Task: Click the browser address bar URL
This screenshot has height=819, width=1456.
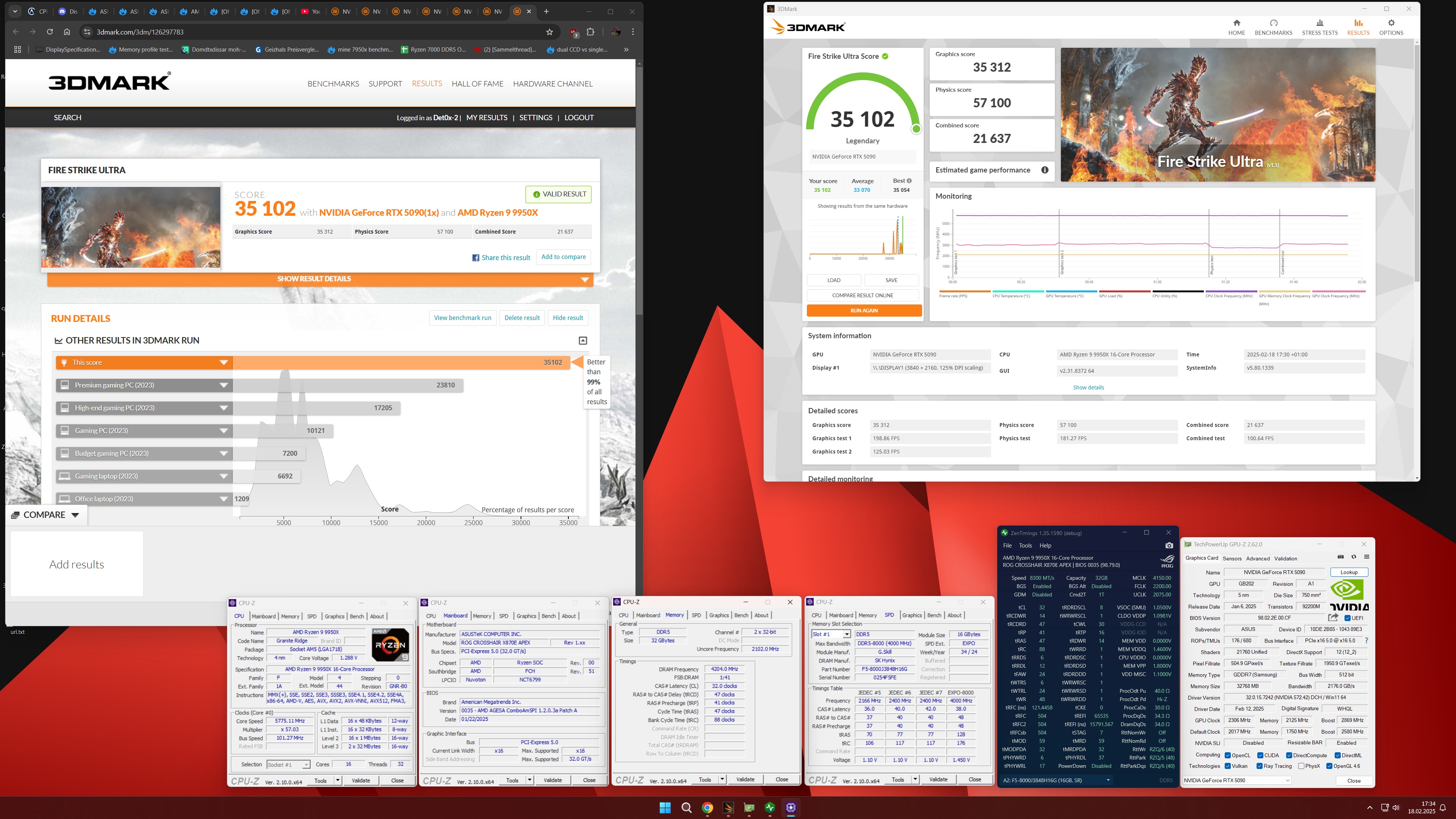Action: tap(140, 32)
